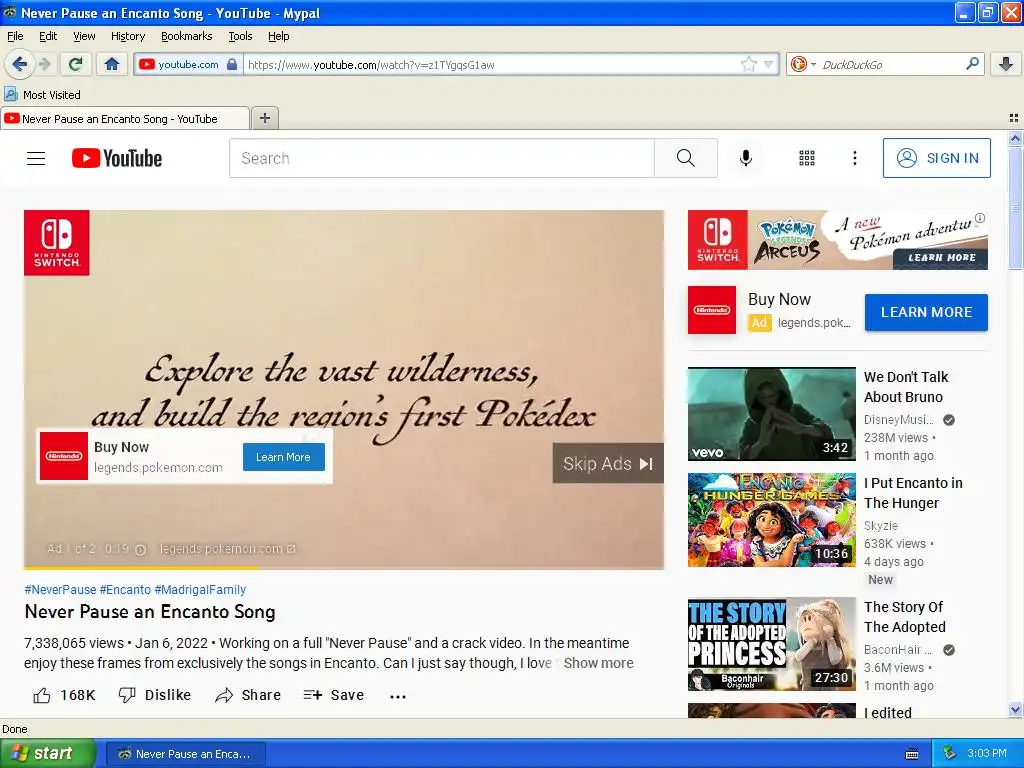Viewport: 1024px width, 768px height.
Task: Click the yellow ad progress bar
Action: pyautogui.click(x=141, y=568)
